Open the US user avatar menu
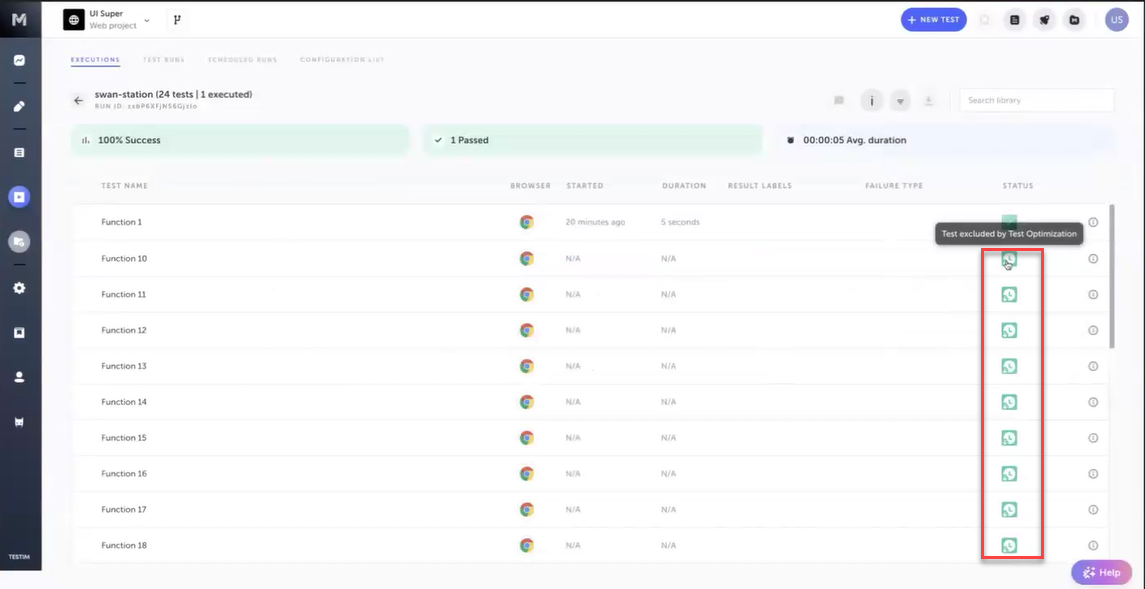 (x=1117, y=20)
